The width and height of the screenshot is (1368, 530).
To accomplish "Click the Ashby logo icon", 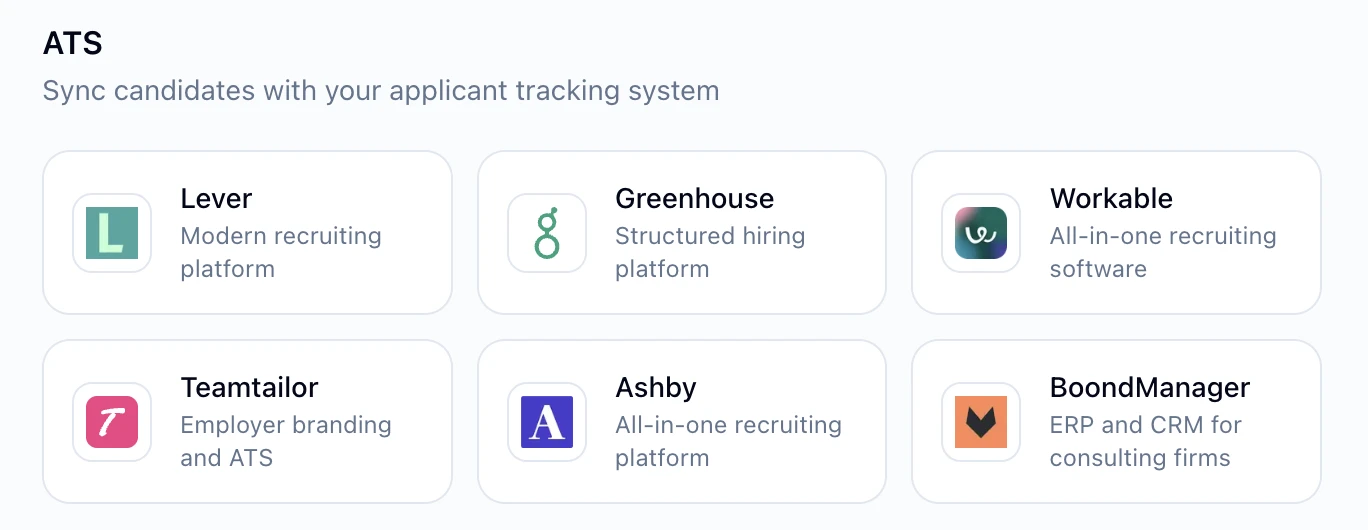I will click(x=547, y=422).
